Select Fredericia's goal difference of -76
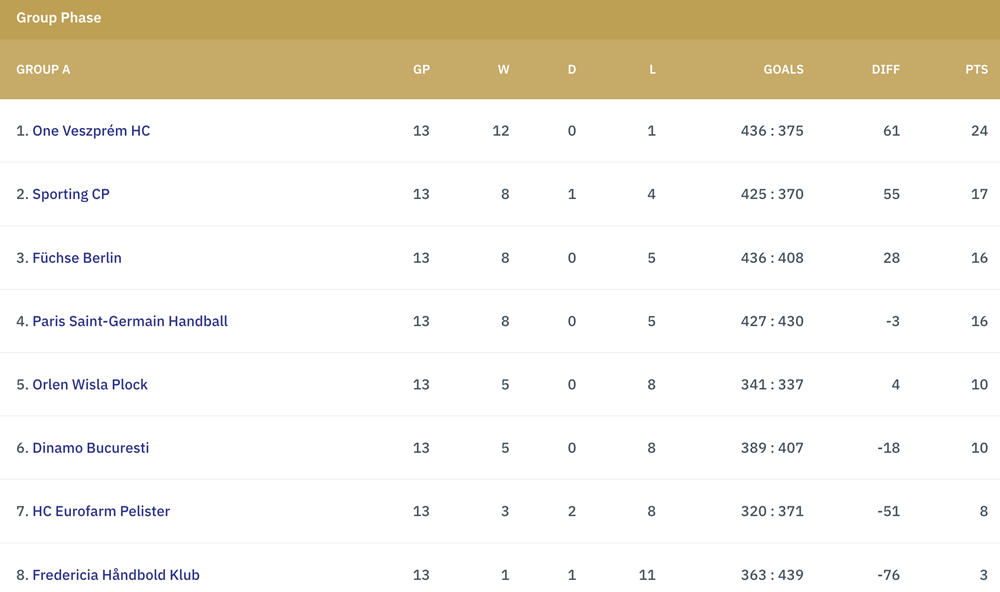The height and width of the screenshot is (592, 1000). click(x=888, y=575)
